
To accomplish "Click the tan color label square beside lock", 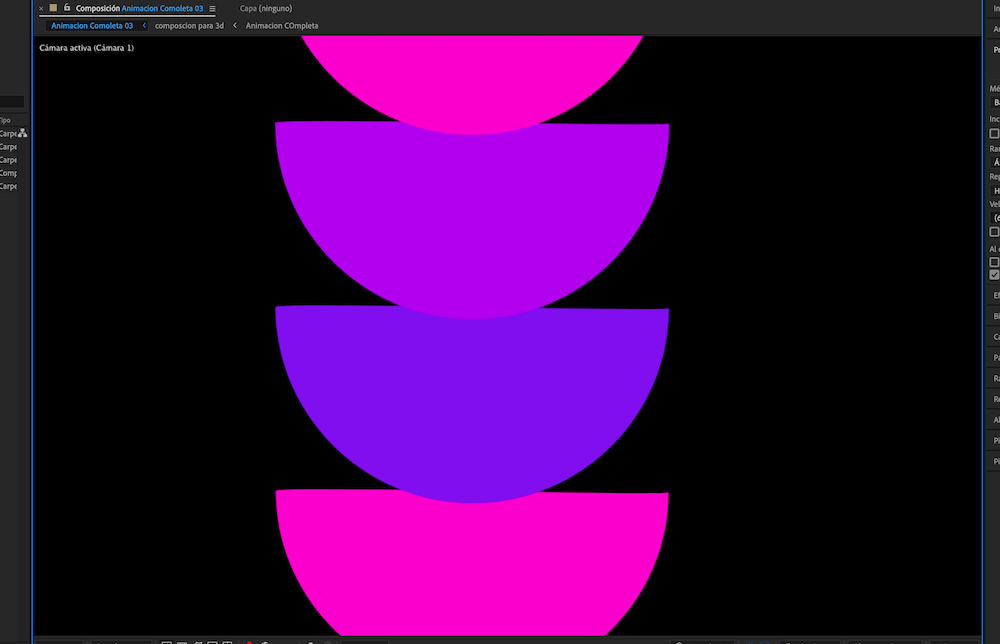I will (x=53, y=8).
